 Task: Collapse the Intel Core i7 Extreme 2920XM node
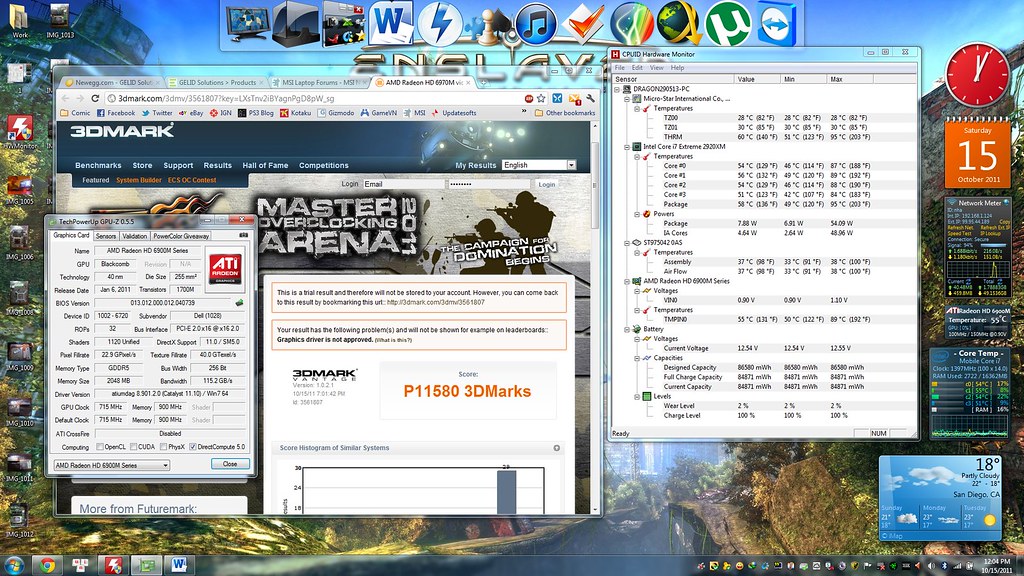point(627,147)
